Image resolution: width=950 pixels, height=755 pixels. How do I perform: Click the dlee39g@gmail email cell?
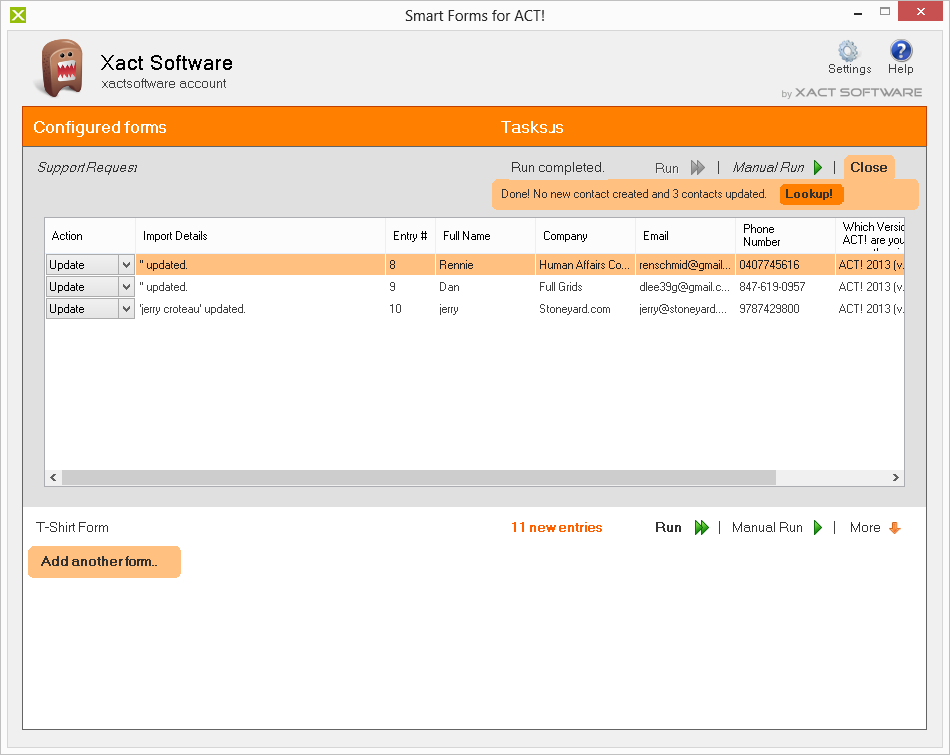(x=684, y=287)
